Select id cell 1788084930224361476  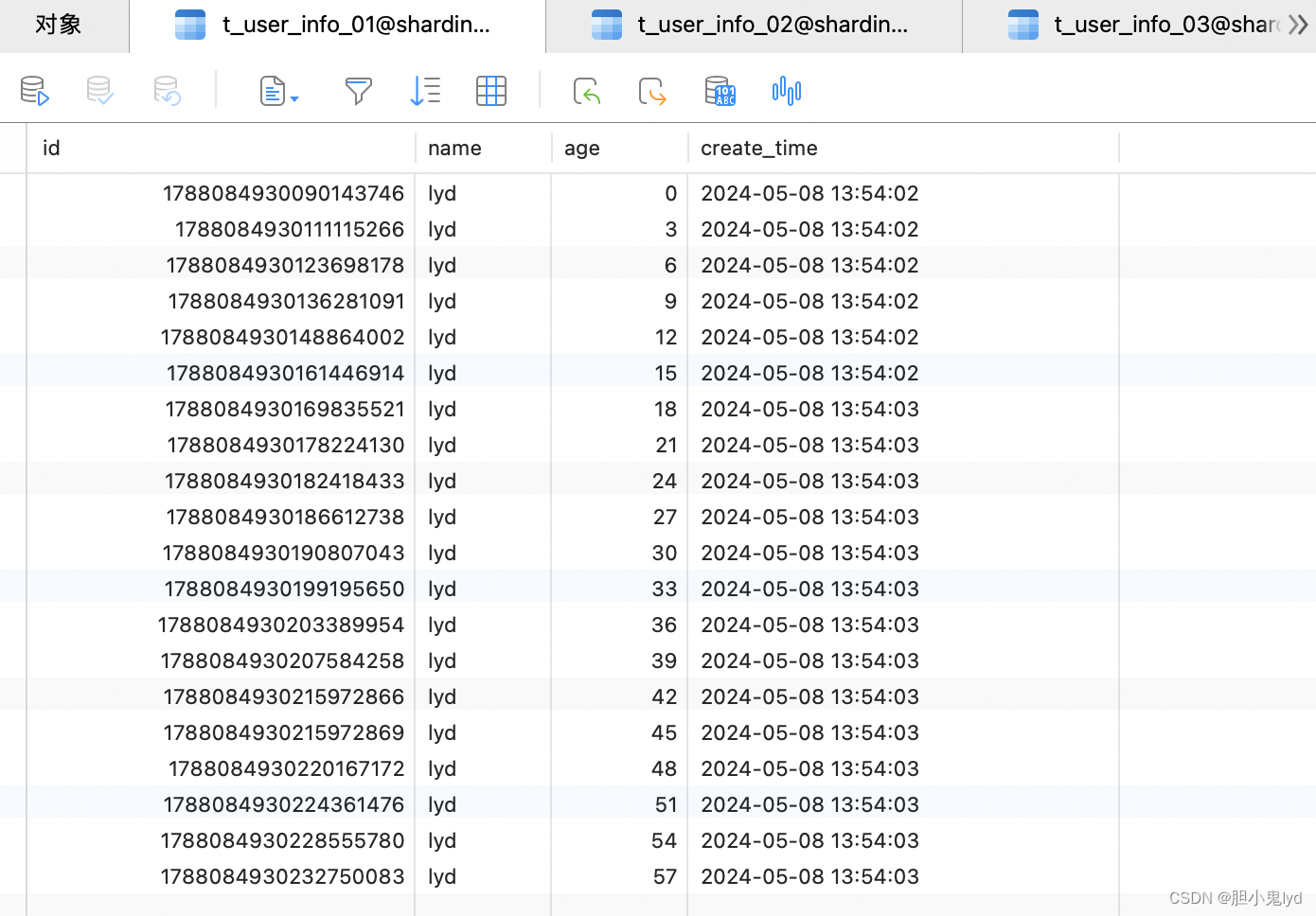221,804
